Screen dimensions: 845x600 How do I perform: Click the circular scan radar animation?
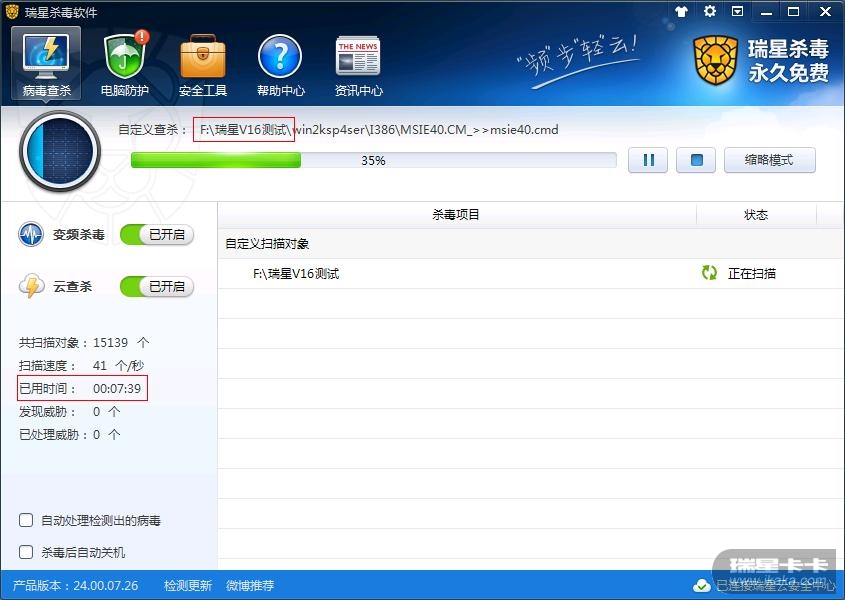click(60, 151)
